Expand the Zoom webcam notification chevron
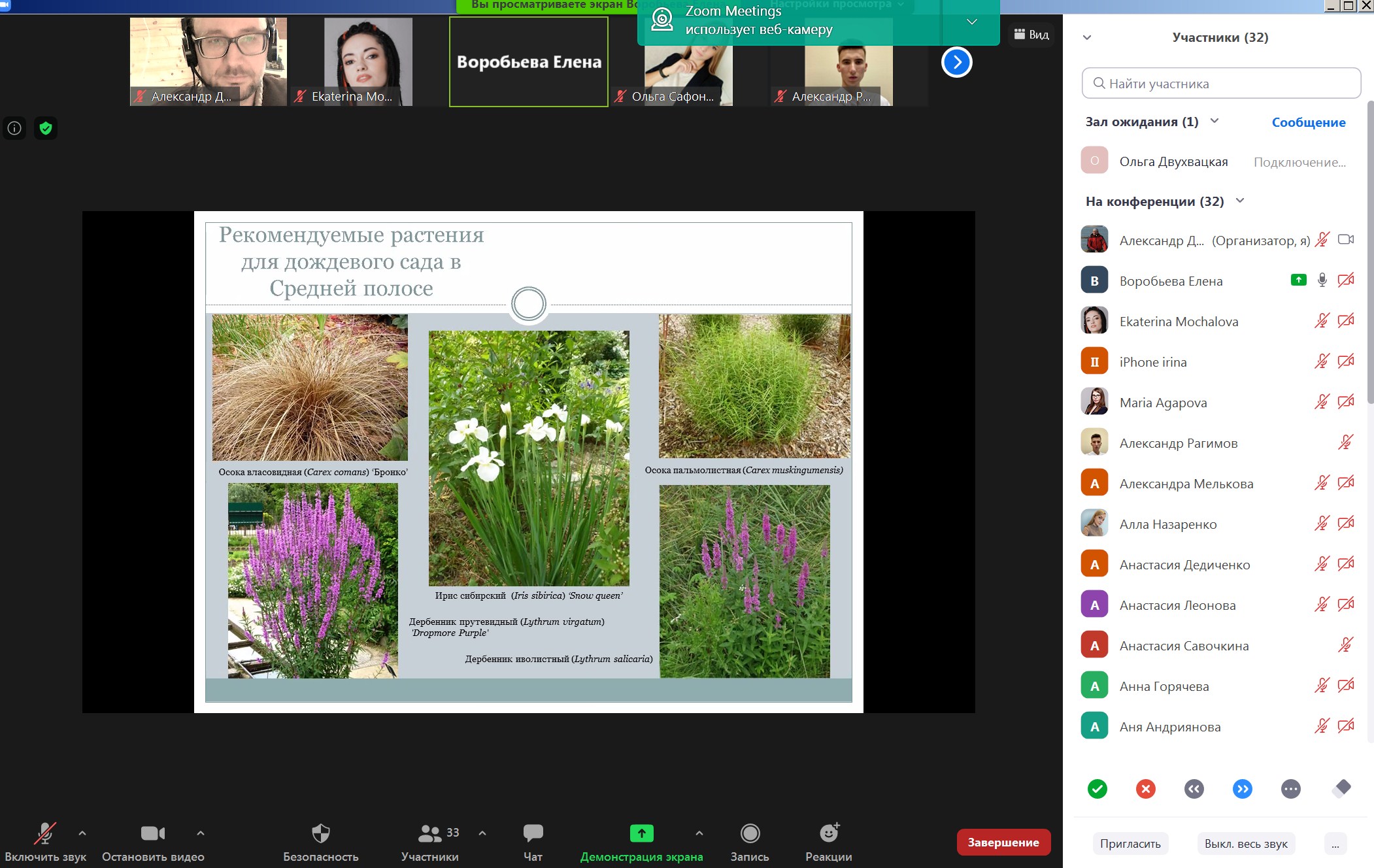The height and width of the screenshot is (868, 1374). 972,22
